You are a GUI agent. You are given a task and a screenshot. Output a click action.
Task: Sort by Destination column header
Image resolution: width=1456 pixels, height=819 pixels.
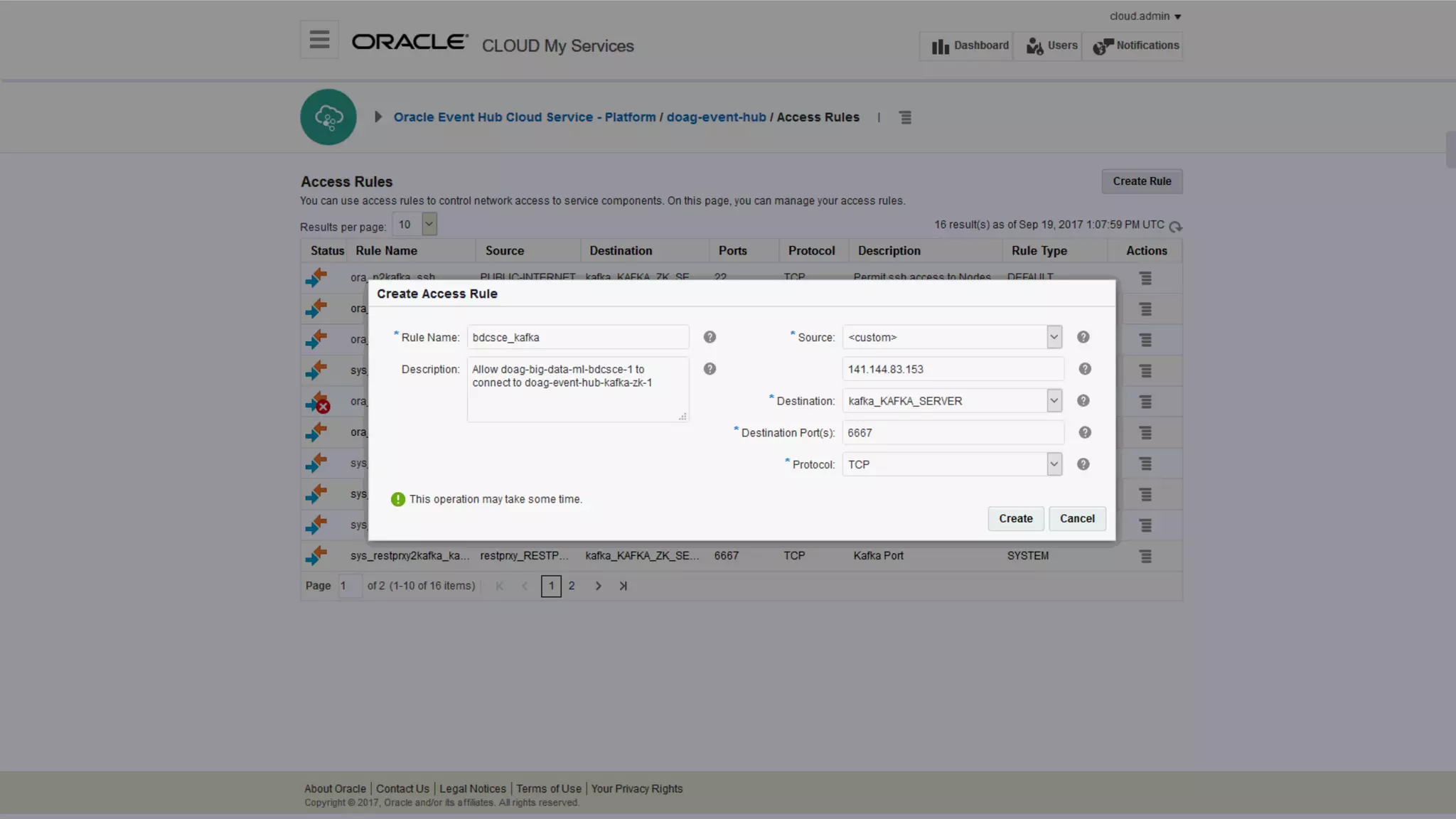pyautogui.click(x=621, y=251)
